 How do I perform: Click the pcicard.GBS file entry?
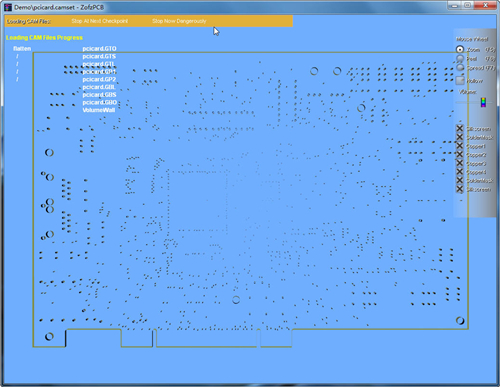pyautogui.click(x=99, y=95)
